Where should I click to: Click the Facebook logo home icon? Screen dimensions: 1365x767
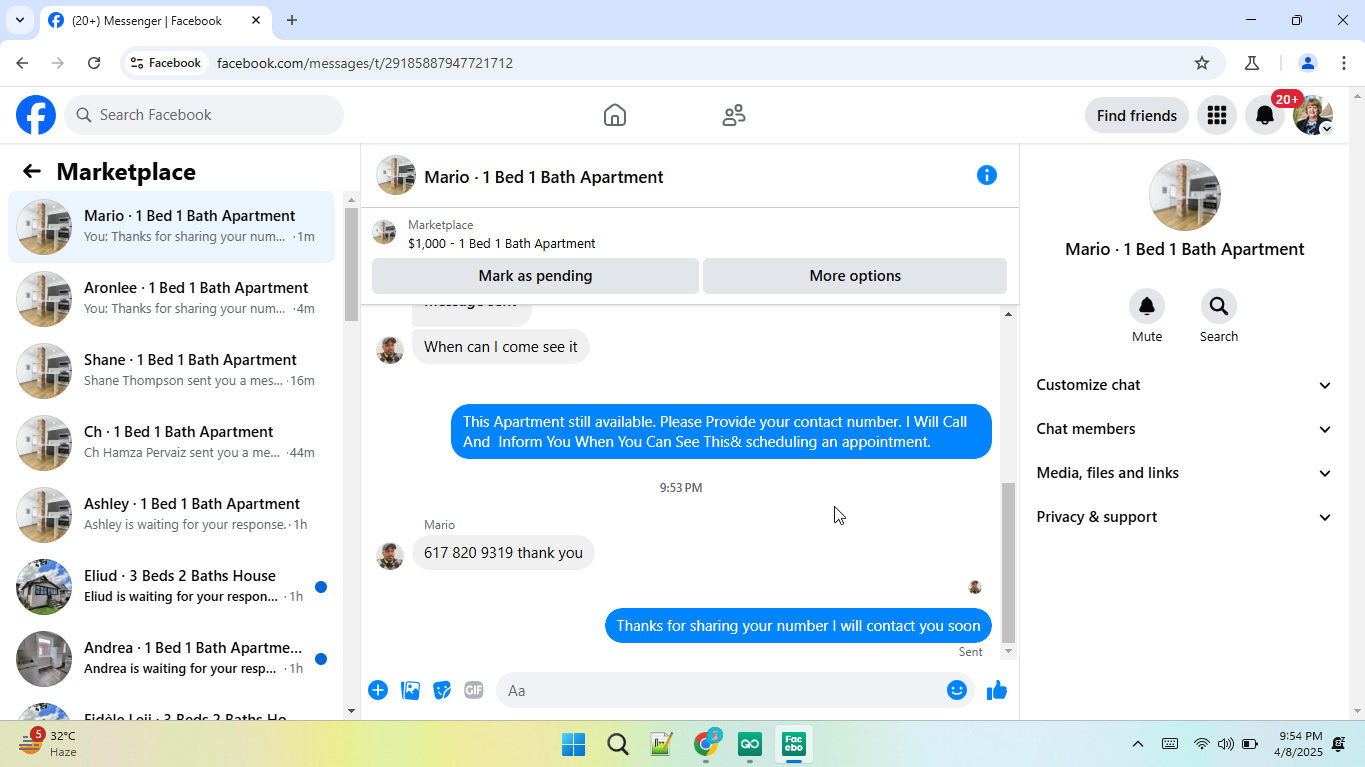click(x=36, y=115)
